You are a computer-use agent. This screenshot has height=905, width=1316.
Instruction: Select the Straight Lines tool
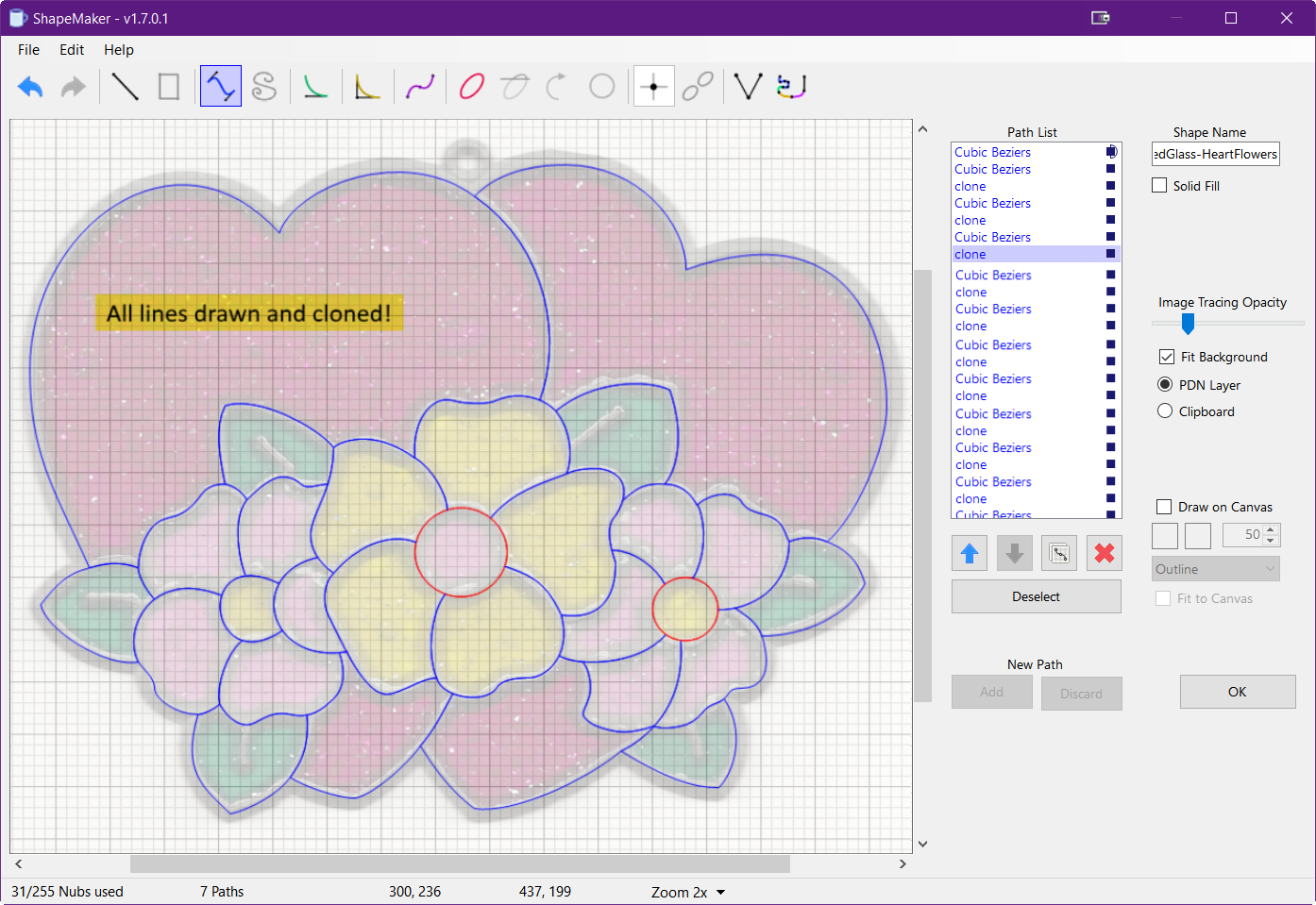(x=125, y=87)
